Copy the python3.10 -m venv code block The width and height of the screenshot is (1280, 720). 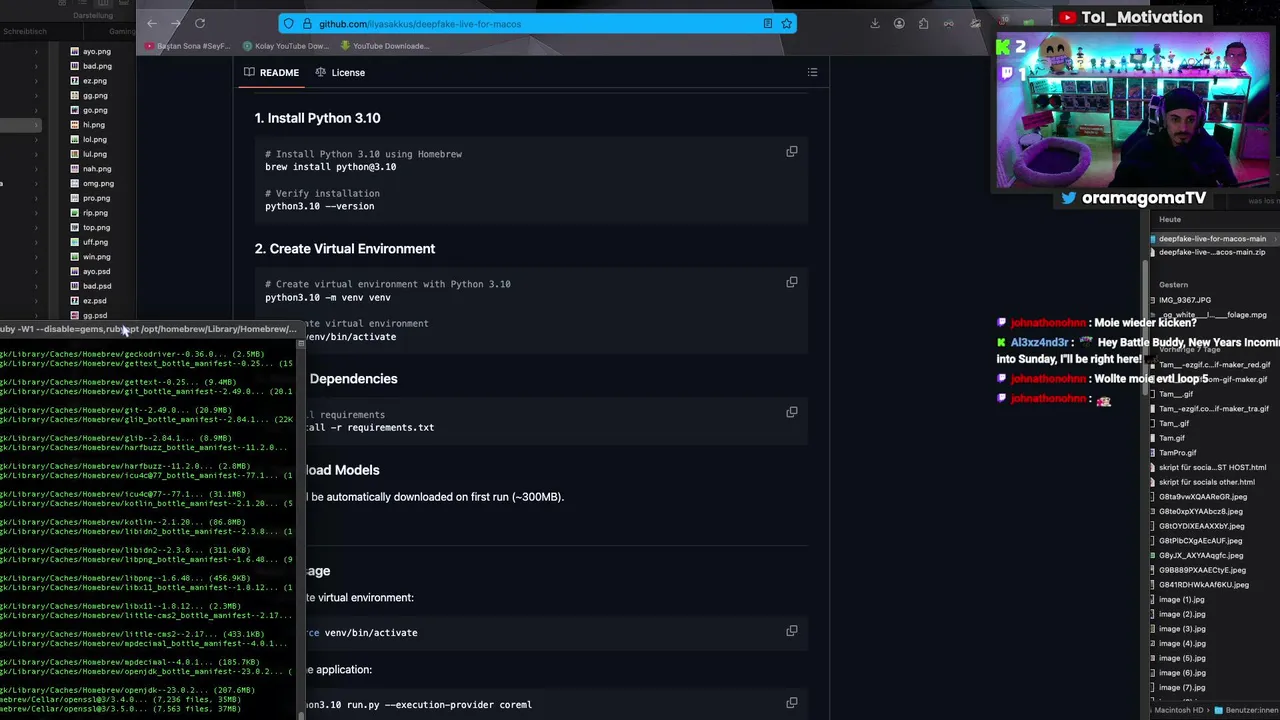(791, 282)
